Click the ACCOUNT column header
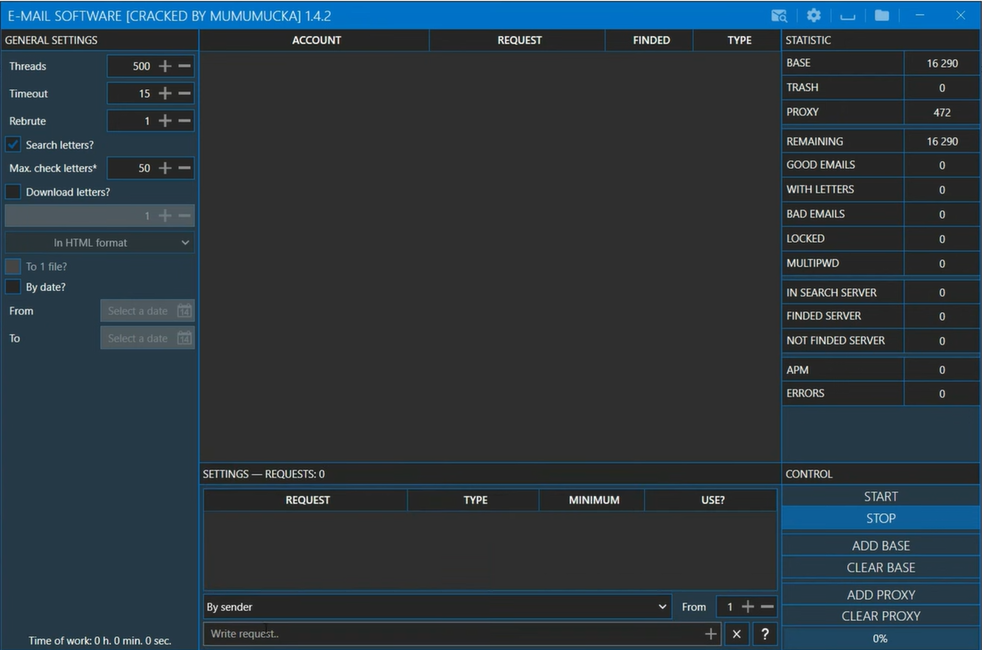This screenshot has width=982, height=650. click(316, 40)
